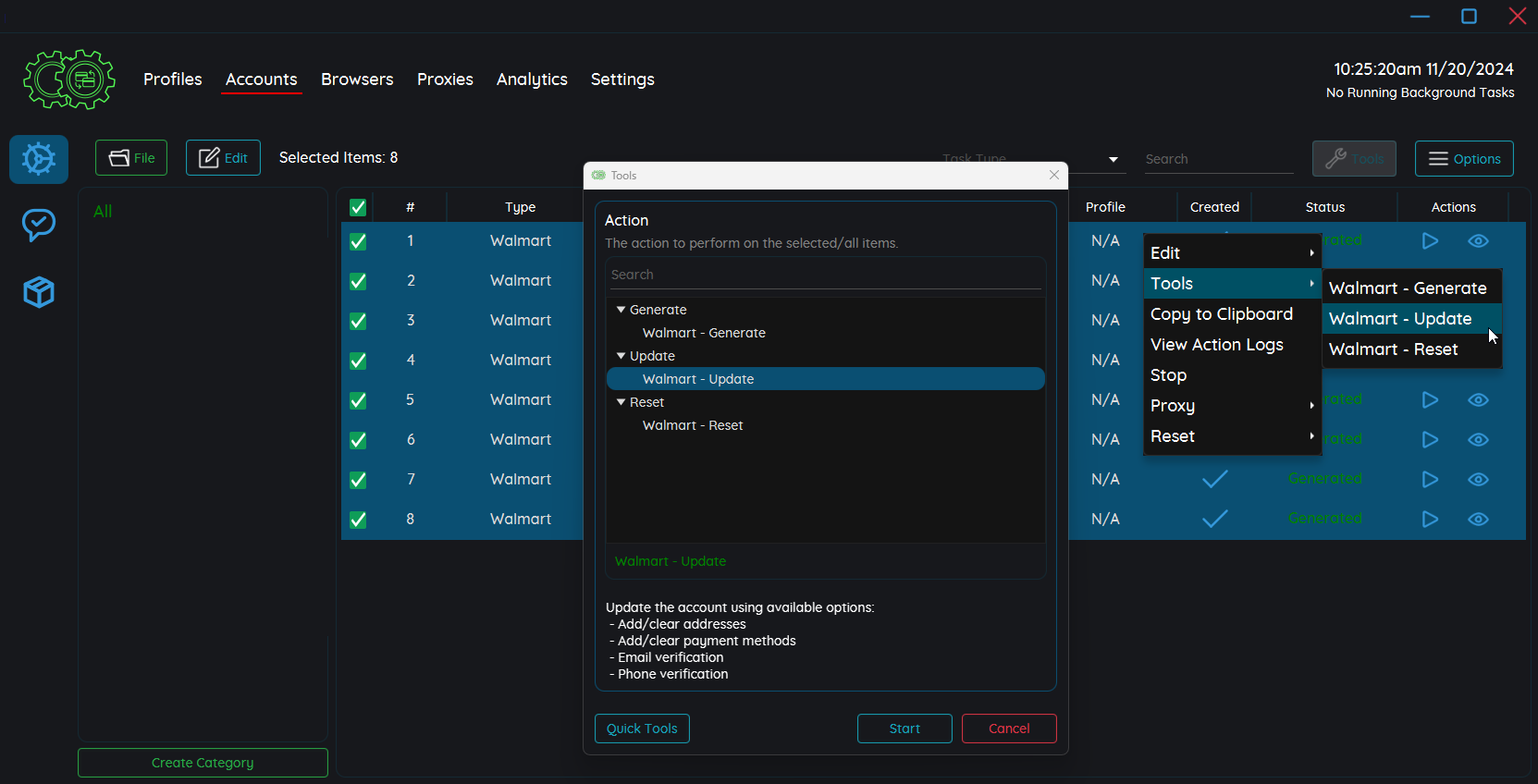Close the Tools dialog with X icon
The width and height of the screenshot is (1538, 784).
(x=1054, y=175)
